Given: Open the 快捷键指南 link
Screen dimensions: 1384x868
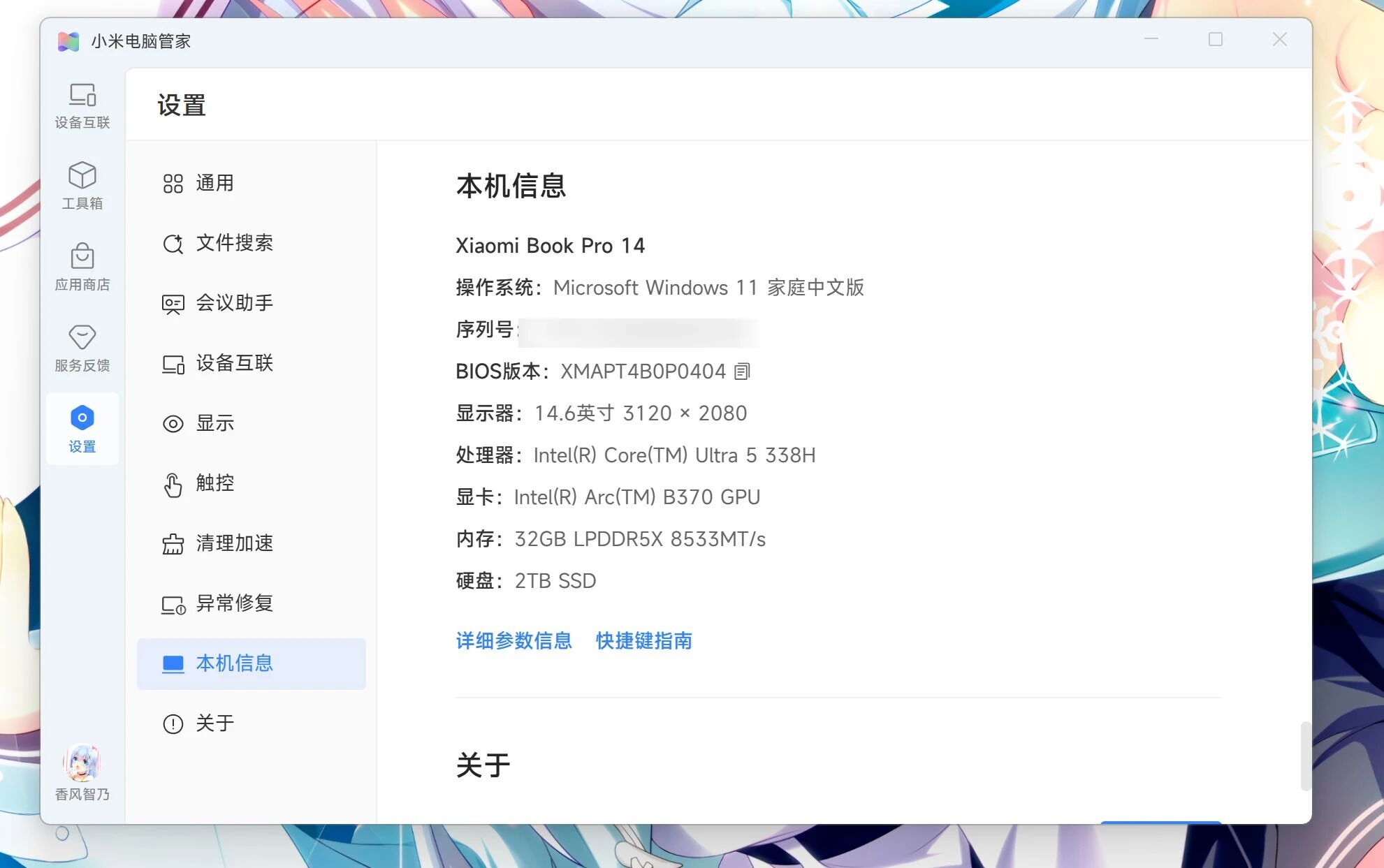Looking at the screenshot, I should [x=643, y=641].
